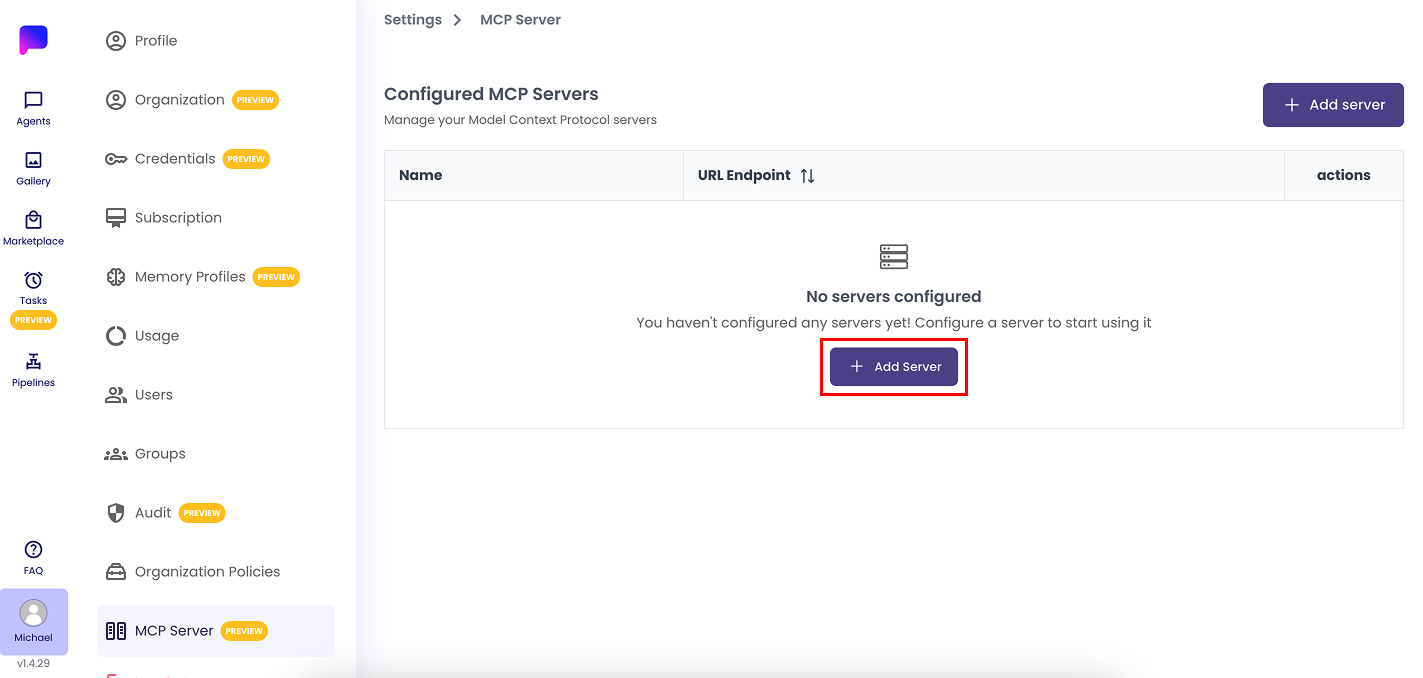Viewport: 1423px width, 678px height.
Task: Click the version v1.4.29 label
Action: (x=33, y=663)
